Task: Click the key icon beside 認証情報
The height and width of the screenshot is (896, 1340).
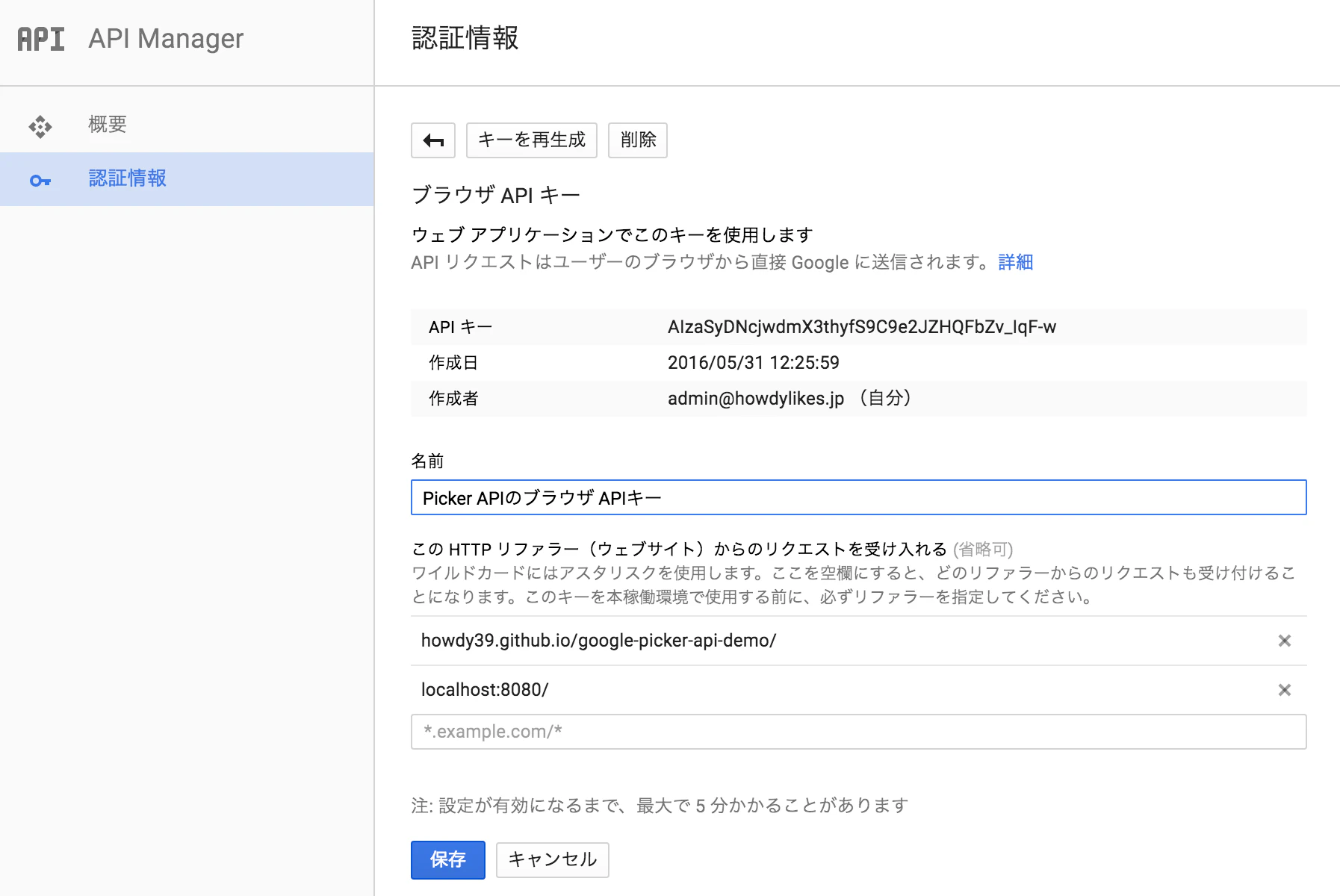Action: [x=40, y=180]
